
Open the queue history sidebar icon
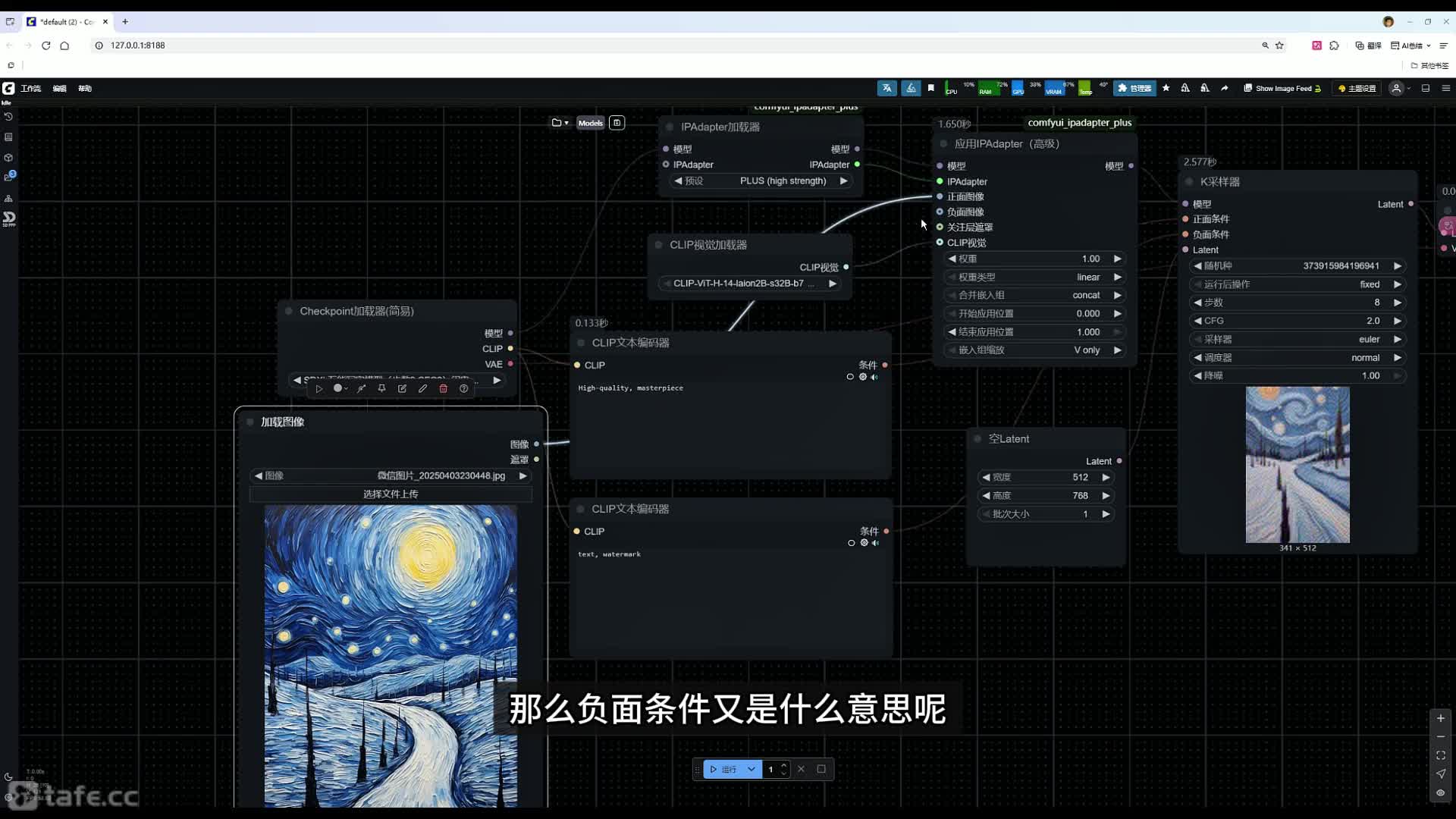pyautogui.click(x=8, y=117)
